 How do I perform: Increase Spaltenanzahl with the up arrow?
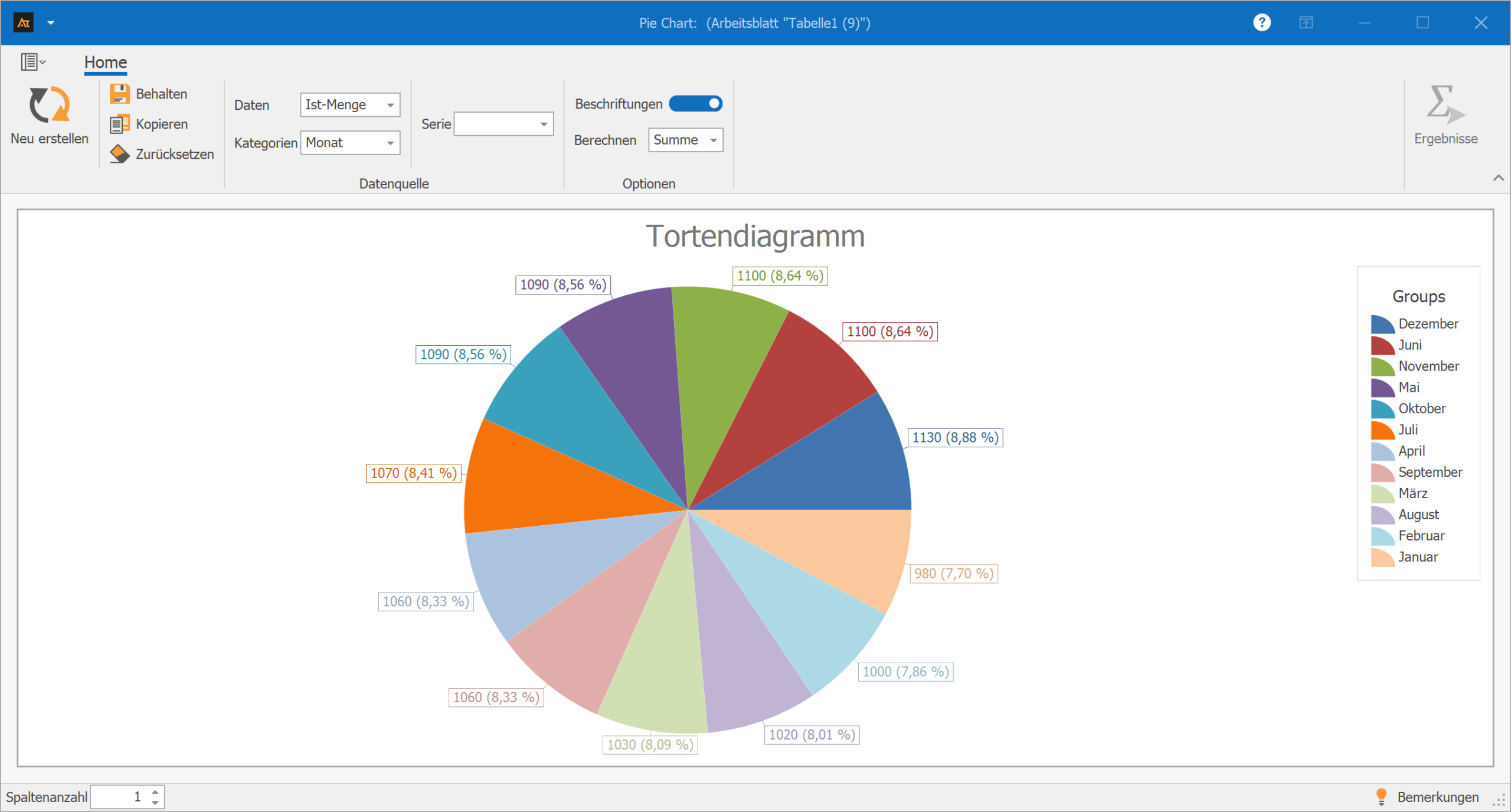tap(155, 792)
